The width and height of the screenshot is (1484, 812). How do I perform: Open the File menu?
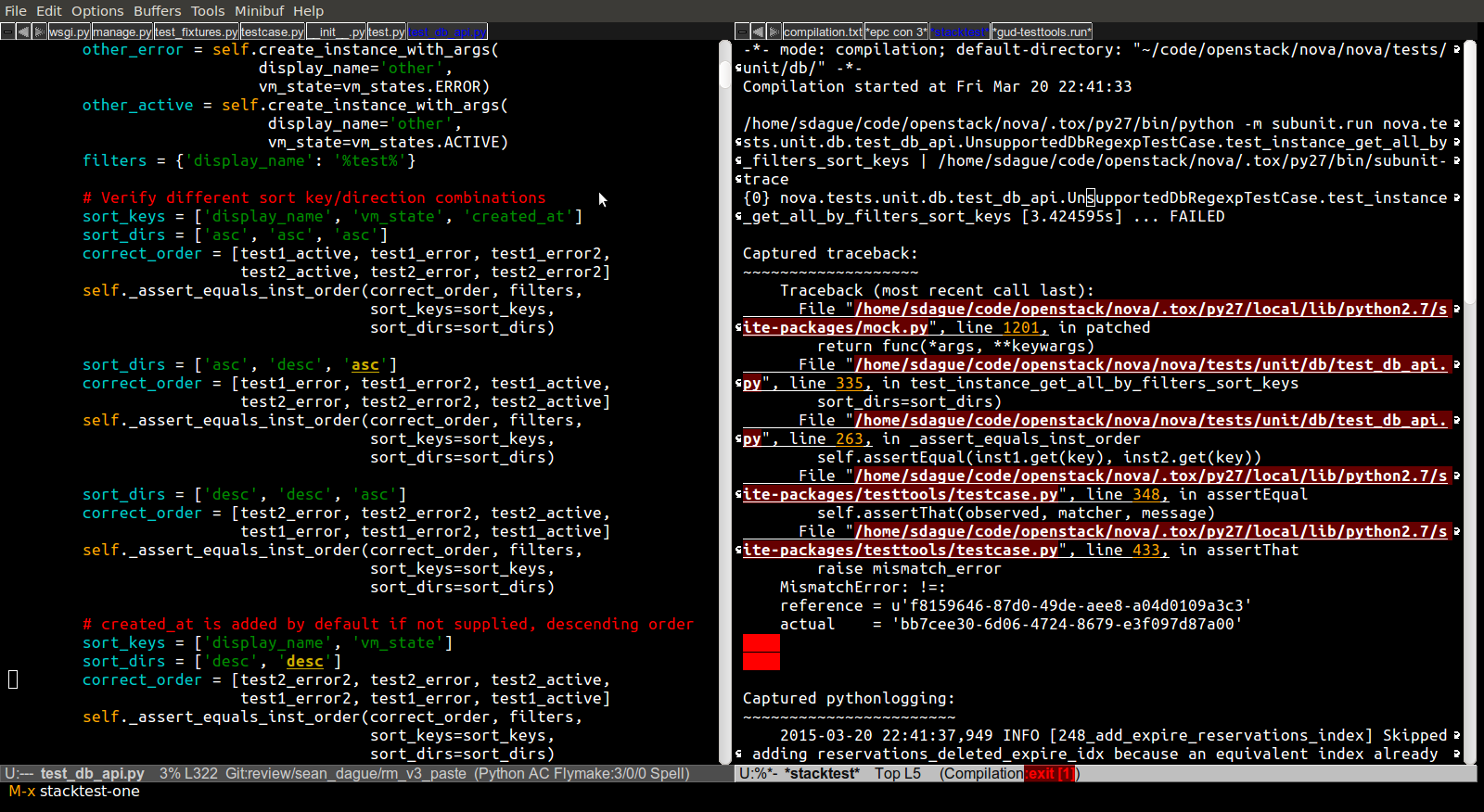click(x=16, y=11)
